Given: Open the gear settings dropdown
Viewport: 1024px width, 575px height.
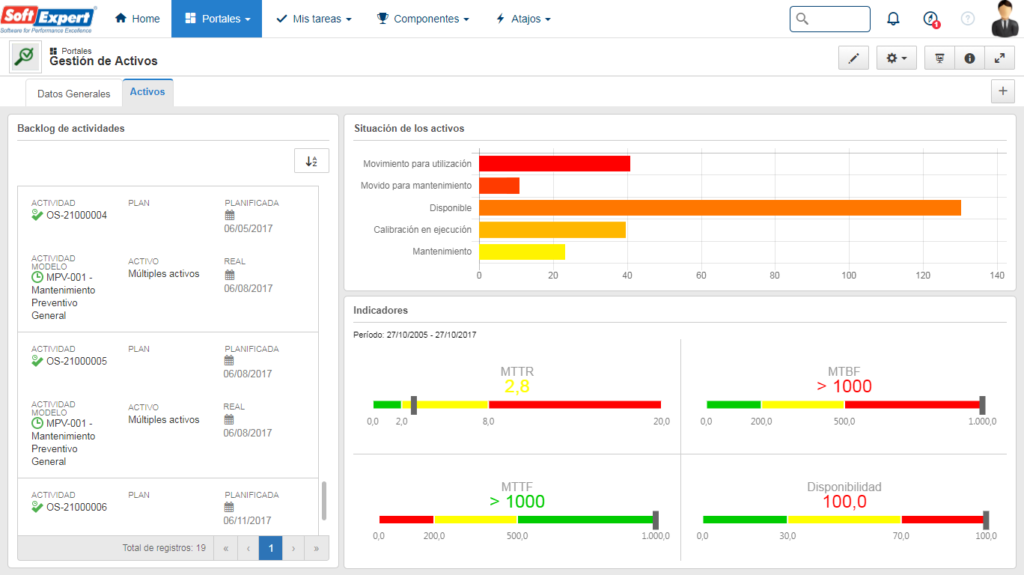Looking at the screenshot, I should click(x=896, y=58).
